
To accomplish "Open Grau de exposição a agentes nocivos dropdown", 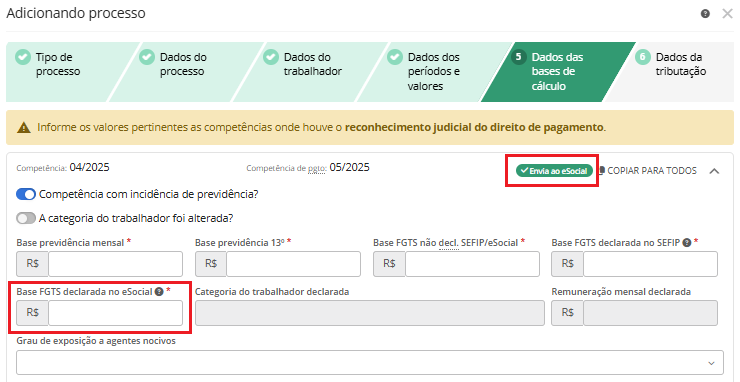I will tap(370, 363).
